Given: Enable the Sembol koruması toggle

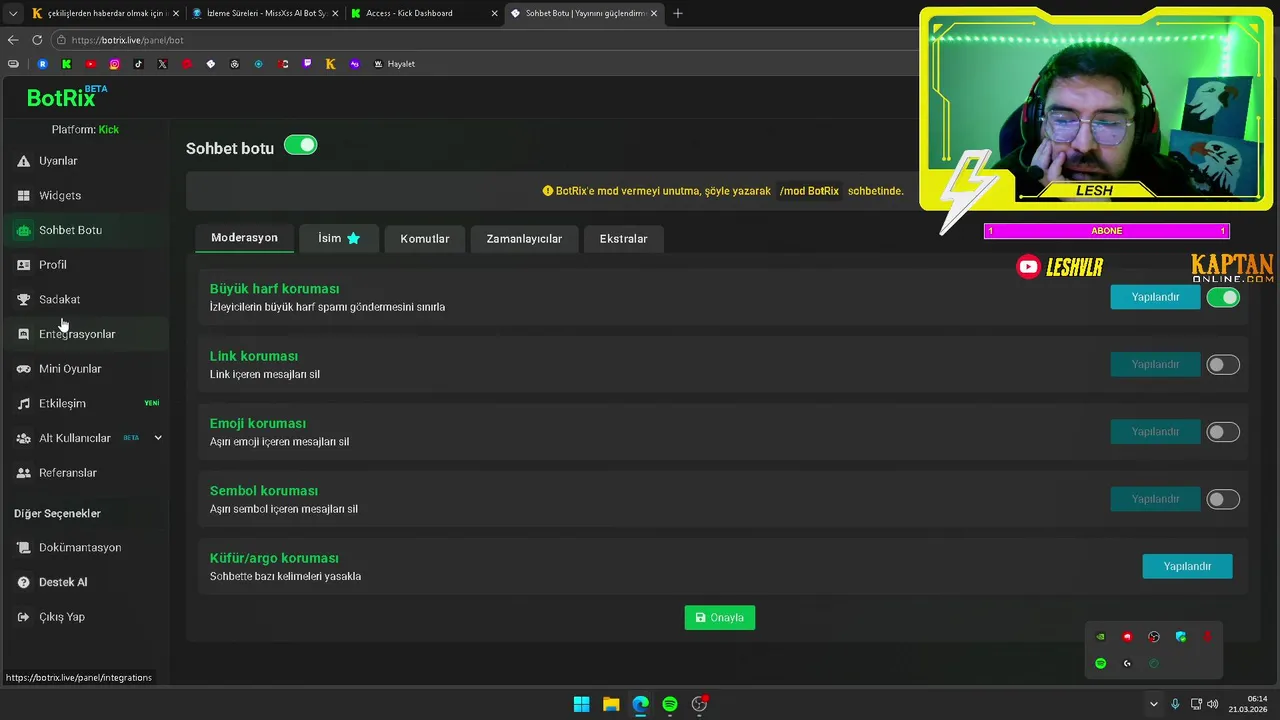Looking at the screenshot, I should click(x=1223, y=499).
